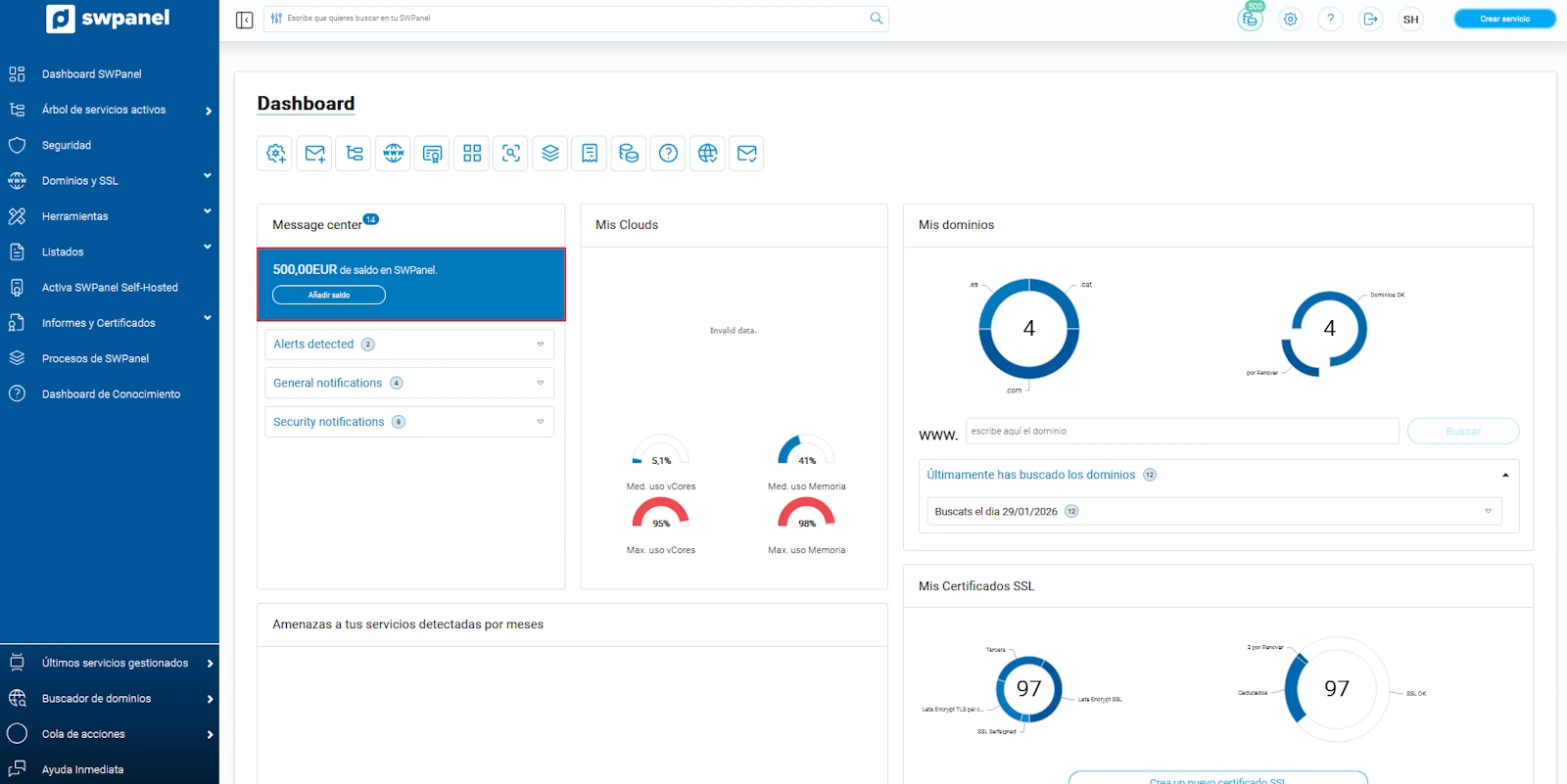Click the Crear servicio button

1504,19
